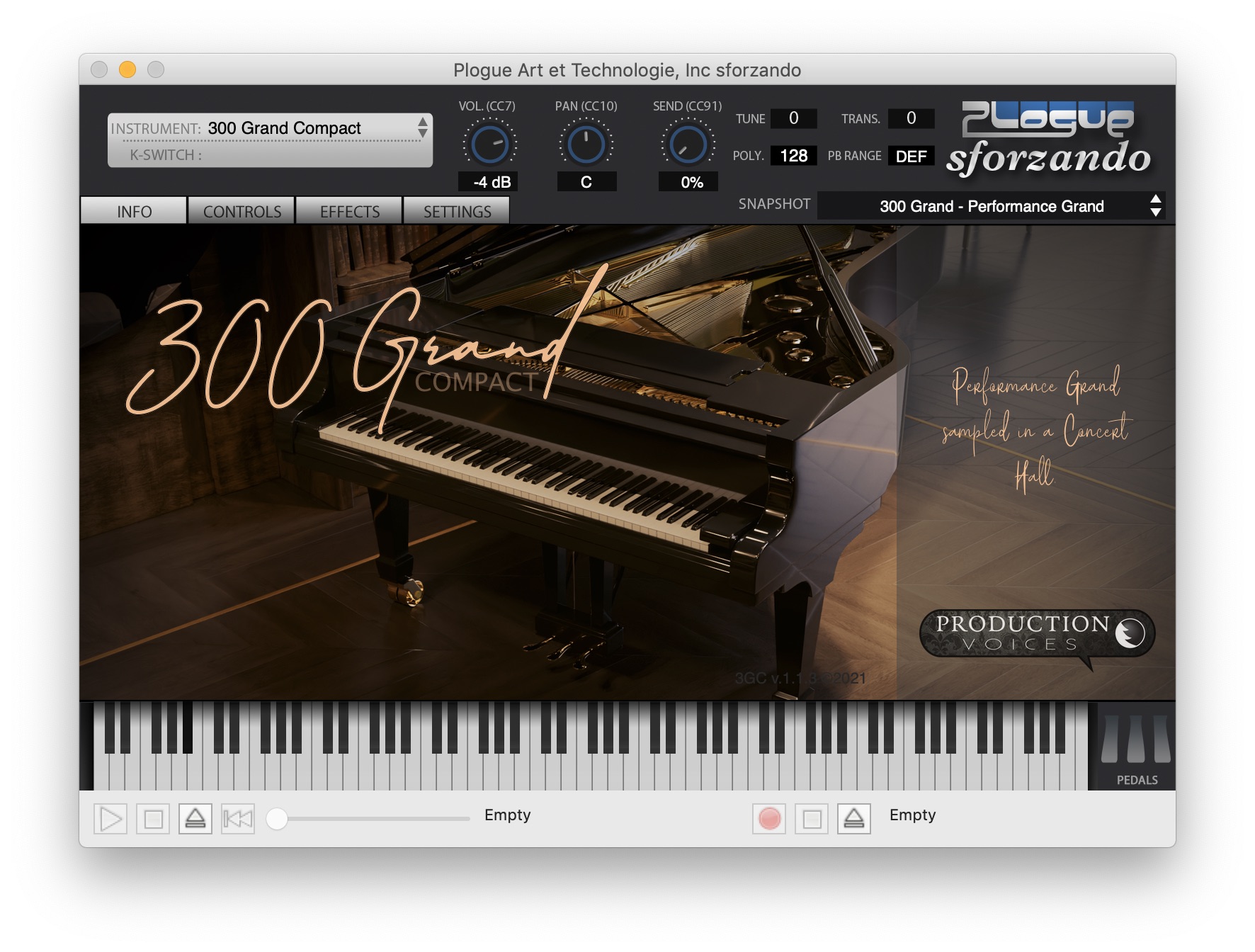Click the left piano pedal
The width and height of the screenshot is (1255, 952).
[x=1111, y=738]
